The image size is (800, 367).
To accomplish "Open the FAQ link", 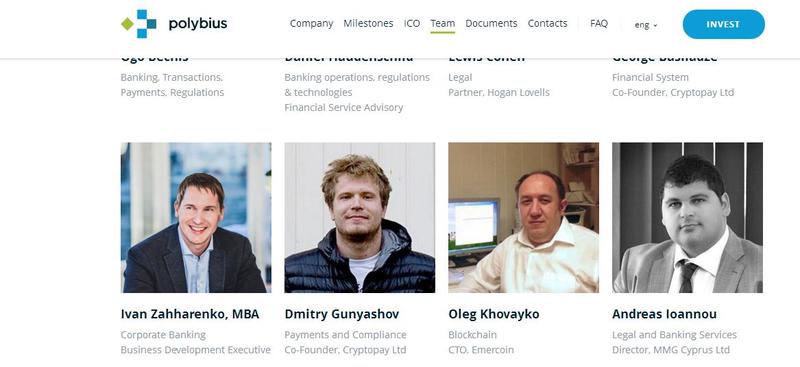I will (x=599, y=23).
